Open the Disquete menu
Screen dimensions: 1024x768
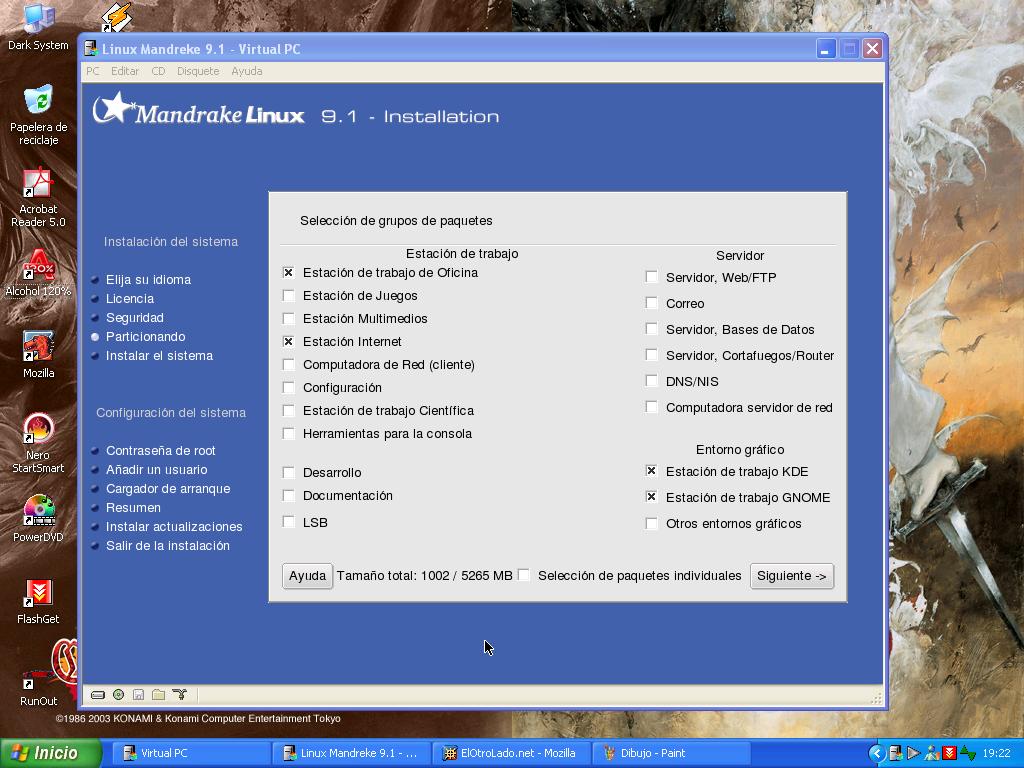(197, 71)
